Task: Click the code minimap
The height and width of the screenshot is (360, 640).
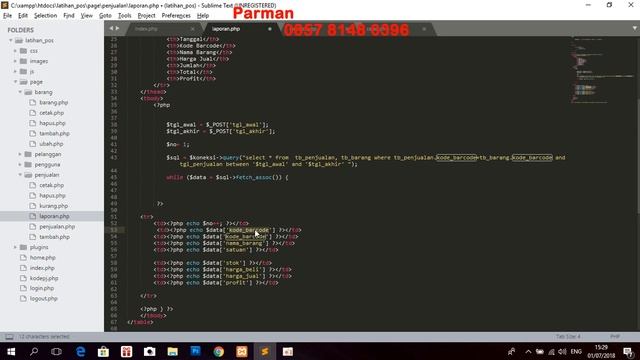Action: tap(602, 69)
